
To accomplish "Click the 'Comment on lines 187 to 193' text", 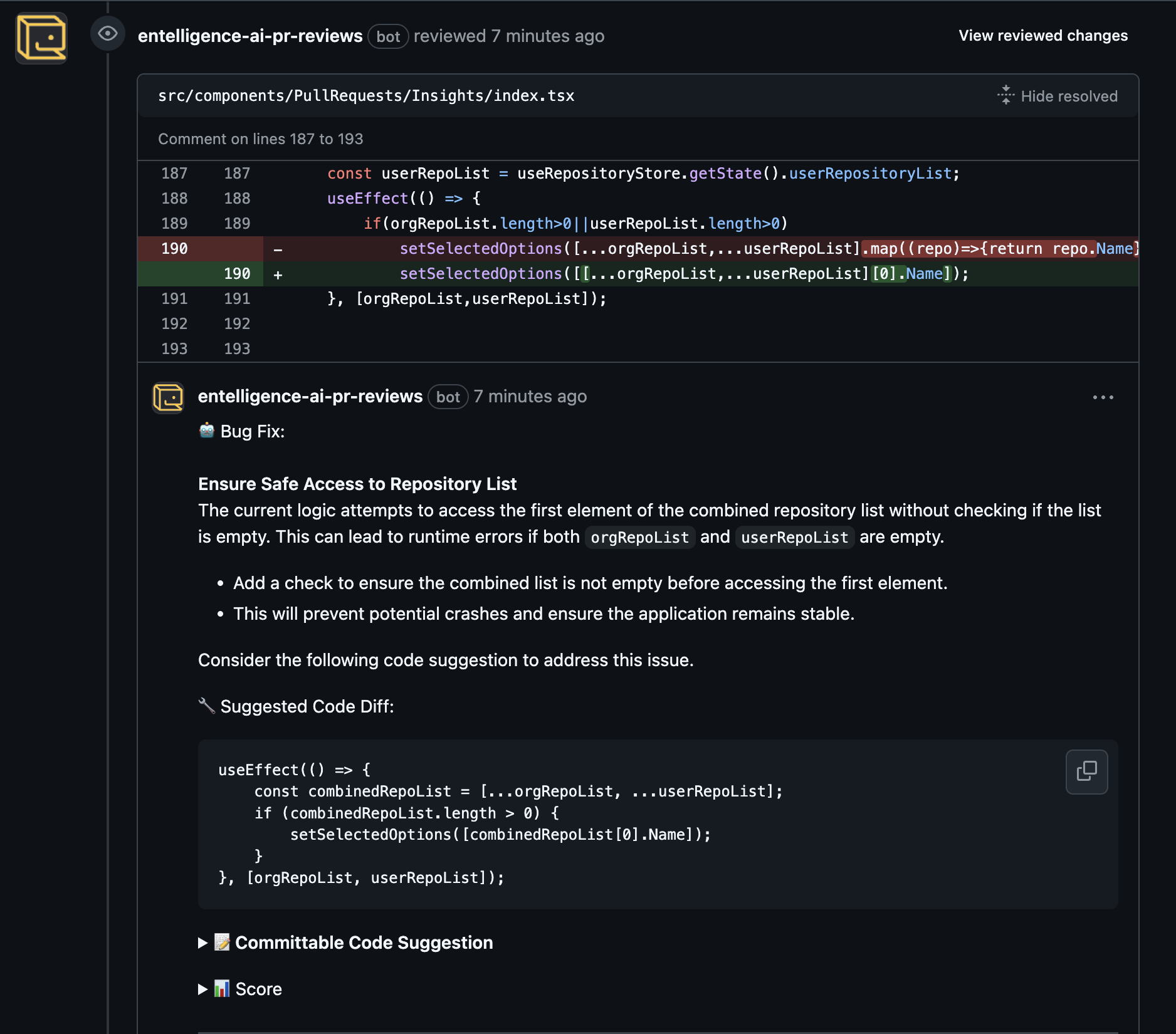I will (261, 139).
